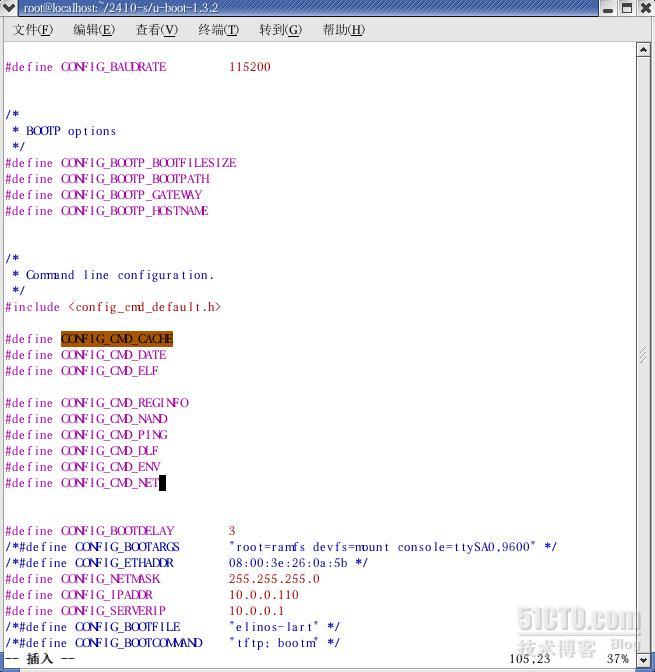Maximize the terminal window
Viewport: 655px width, 672px height.
[x=627, y=8]
